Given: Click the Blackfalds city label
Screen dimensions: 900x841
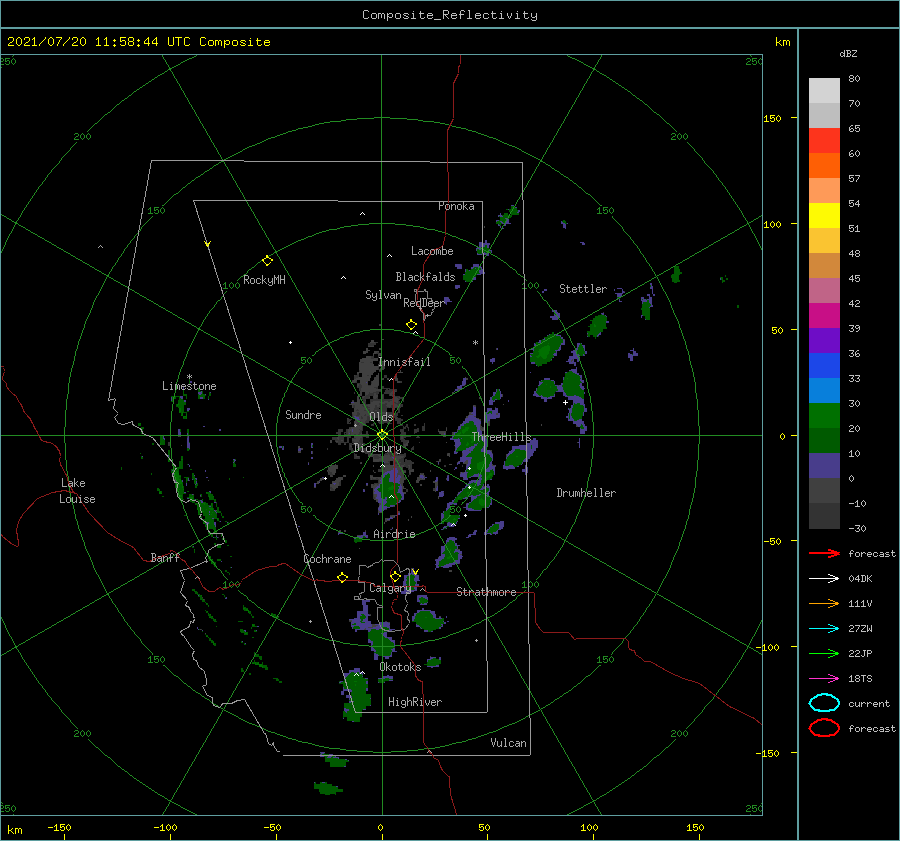Looking at the screenshot, I should [425, 277].
